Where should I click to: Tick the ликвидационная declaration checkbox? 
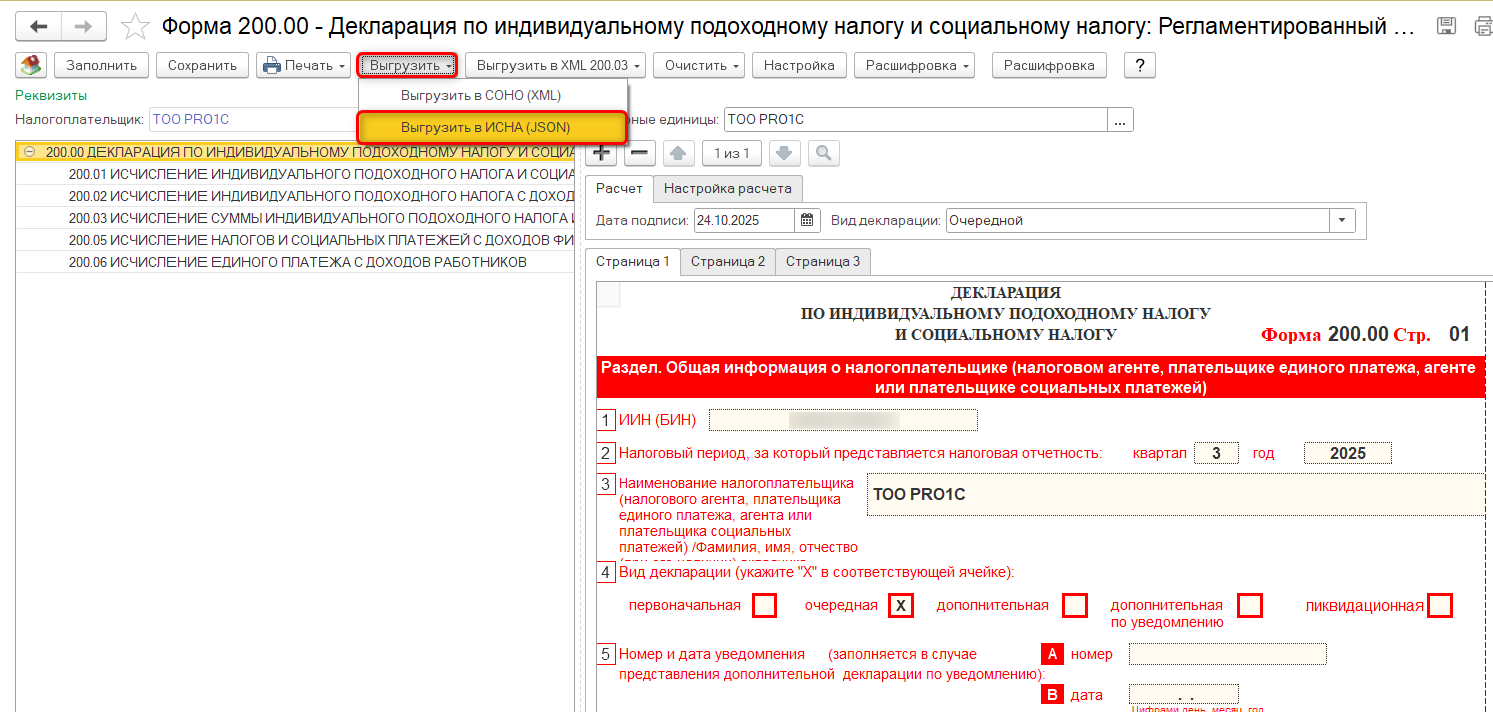pyautogui.click(x=1440, y=605)
